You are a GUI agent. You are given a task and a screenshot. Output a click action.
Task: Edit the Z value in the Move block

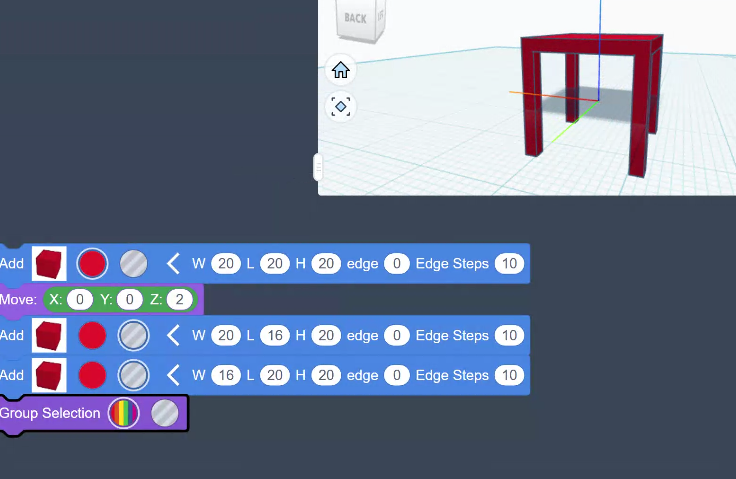point(179,300)
